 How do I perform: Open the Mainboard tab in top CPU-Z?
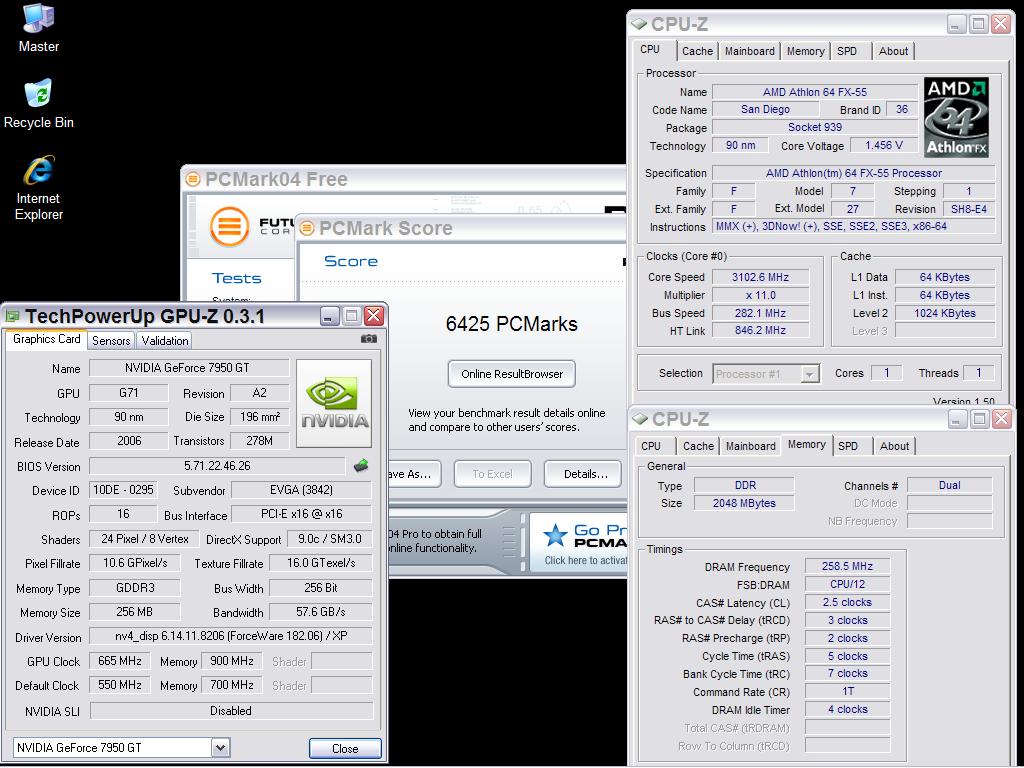pos(750,51)
